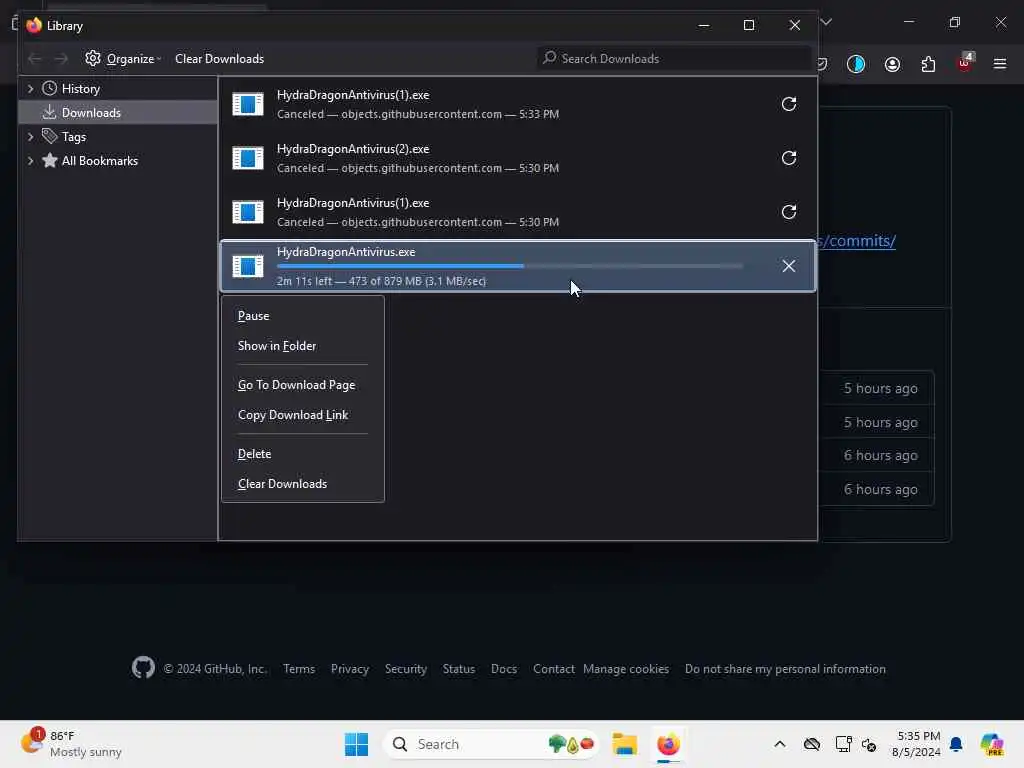Open the Security link in GitHub footer

[x=406, y=669]
